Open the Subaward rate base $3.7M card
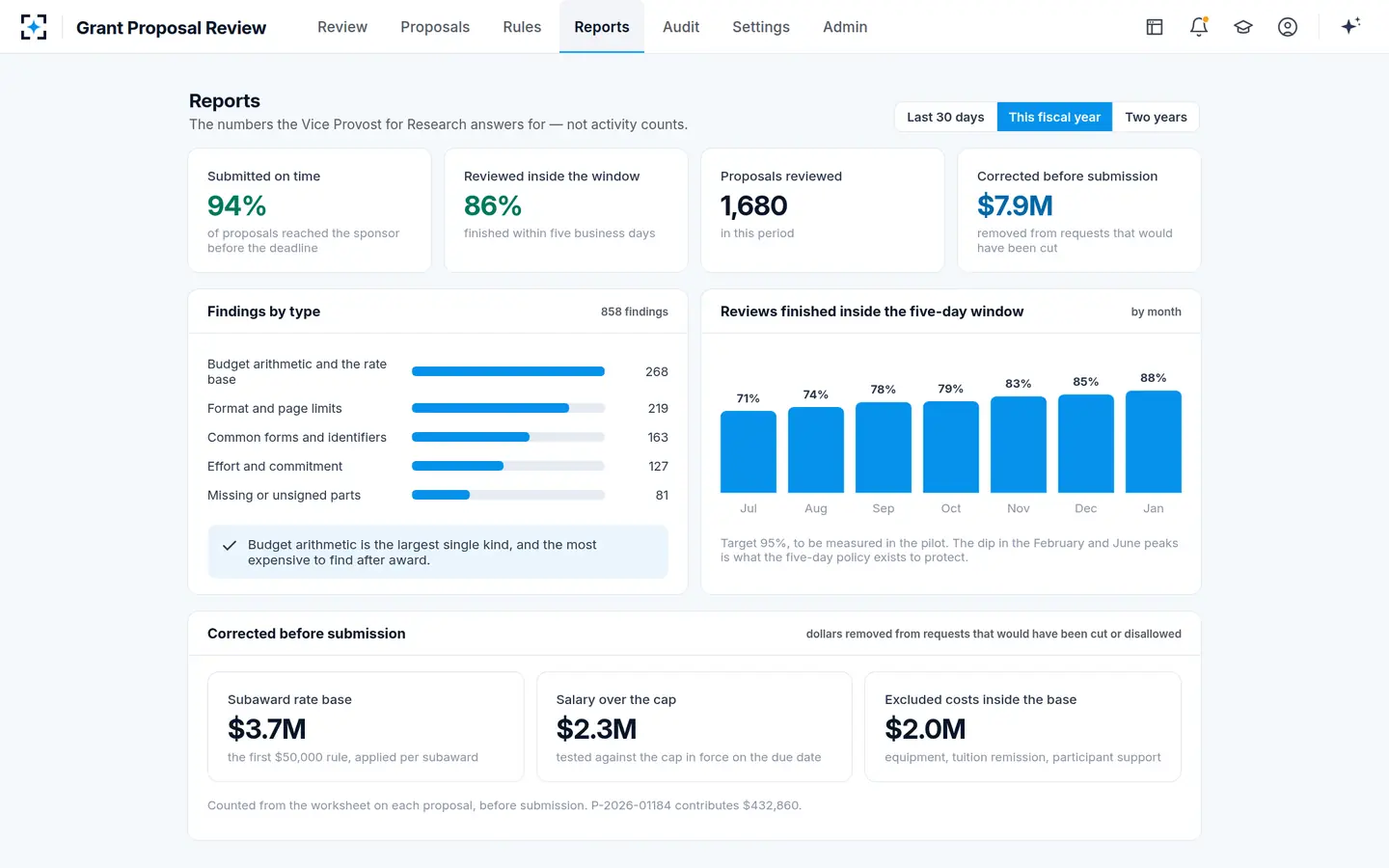This screenshot has width=1389, height=868. pyautogui.click(x=366, y=727)
